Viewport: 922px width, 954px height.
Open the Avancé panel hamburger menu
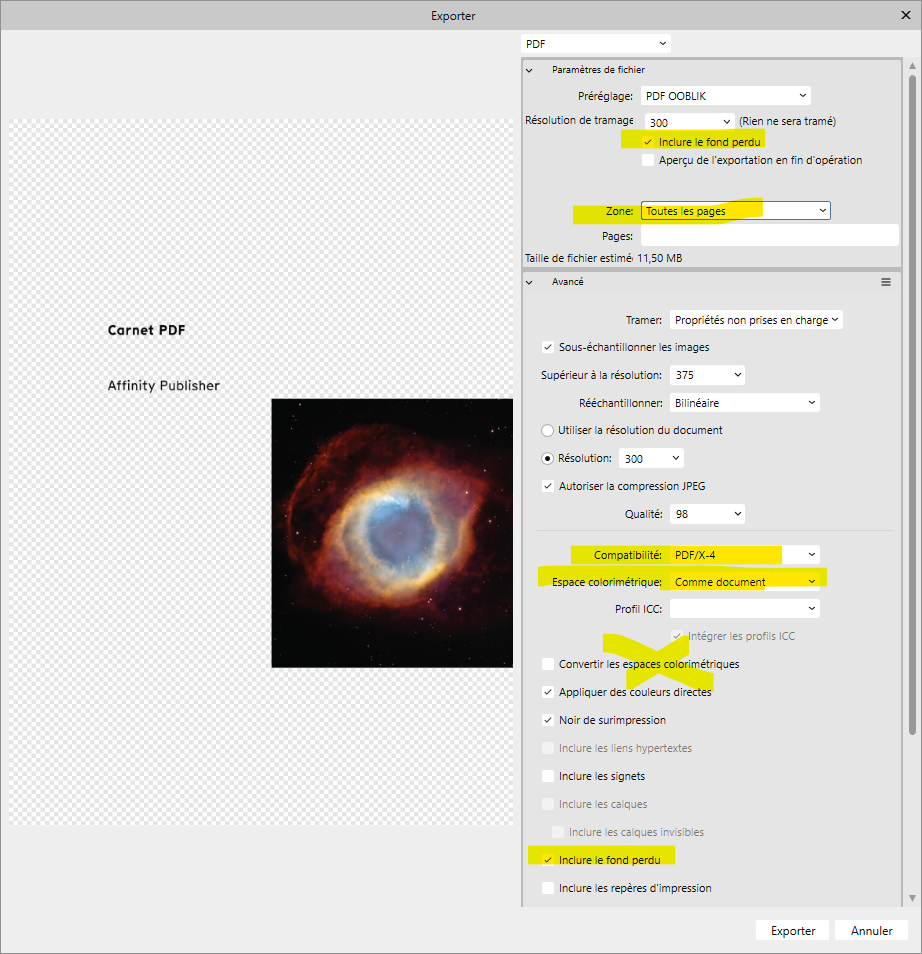click(885, 282)
